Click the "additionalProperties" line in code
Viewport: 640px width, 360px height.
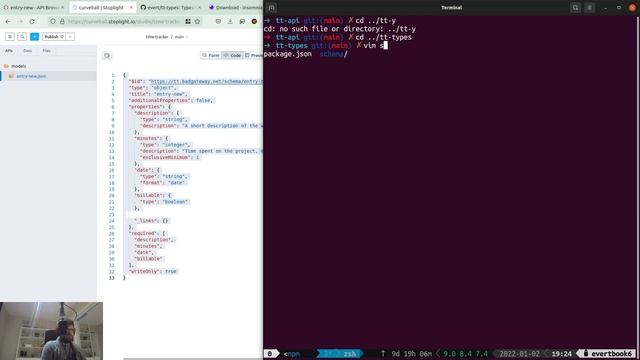pos(172,100)
